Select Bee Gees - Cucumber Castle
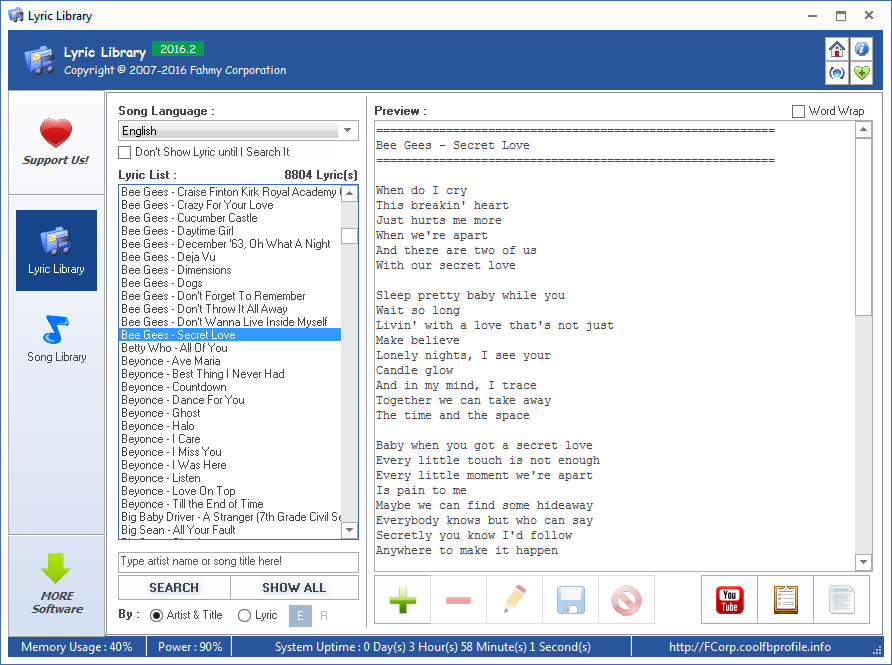The width and height of the screenshot is (892, 665). [x=230, y=218]
